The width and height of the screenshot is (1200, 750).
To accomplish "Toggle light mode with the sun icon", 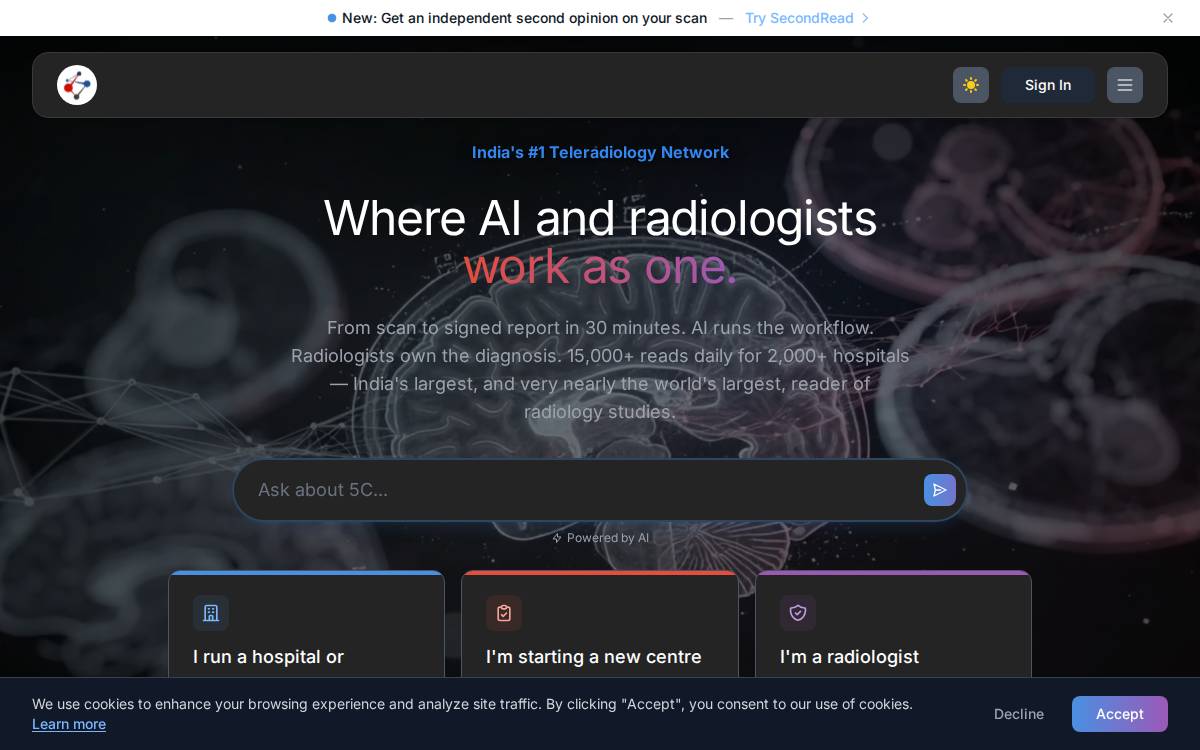I will (971, 85).
